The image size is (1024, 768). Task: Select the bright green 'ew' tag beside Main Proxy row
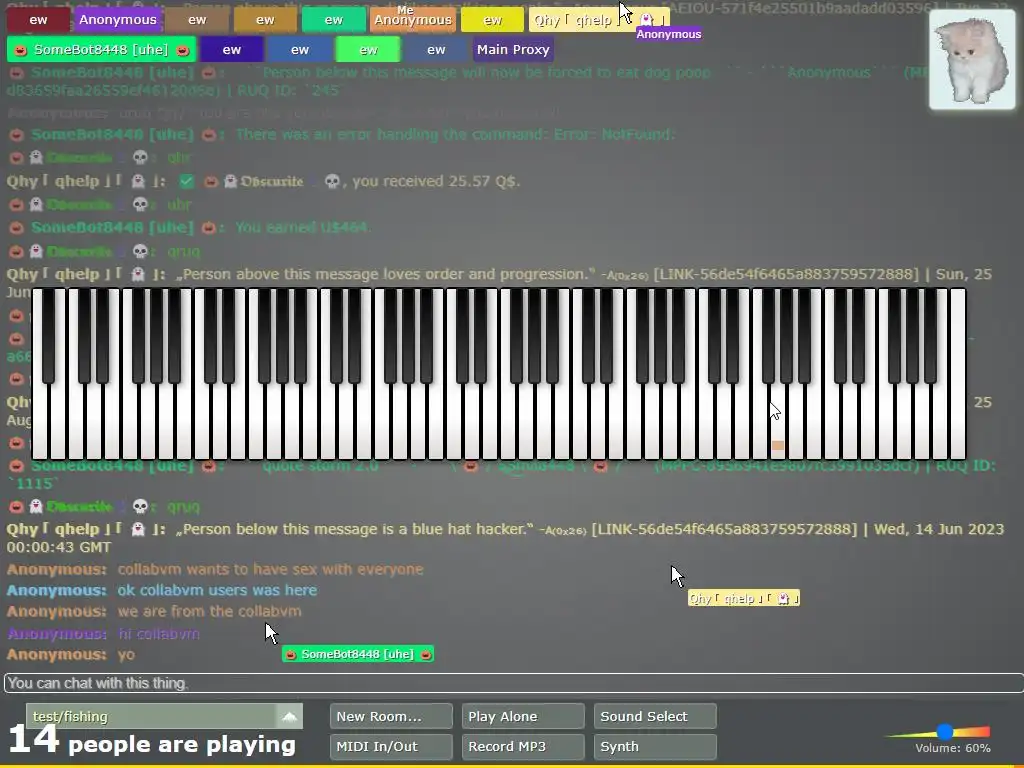click(368, 50)
